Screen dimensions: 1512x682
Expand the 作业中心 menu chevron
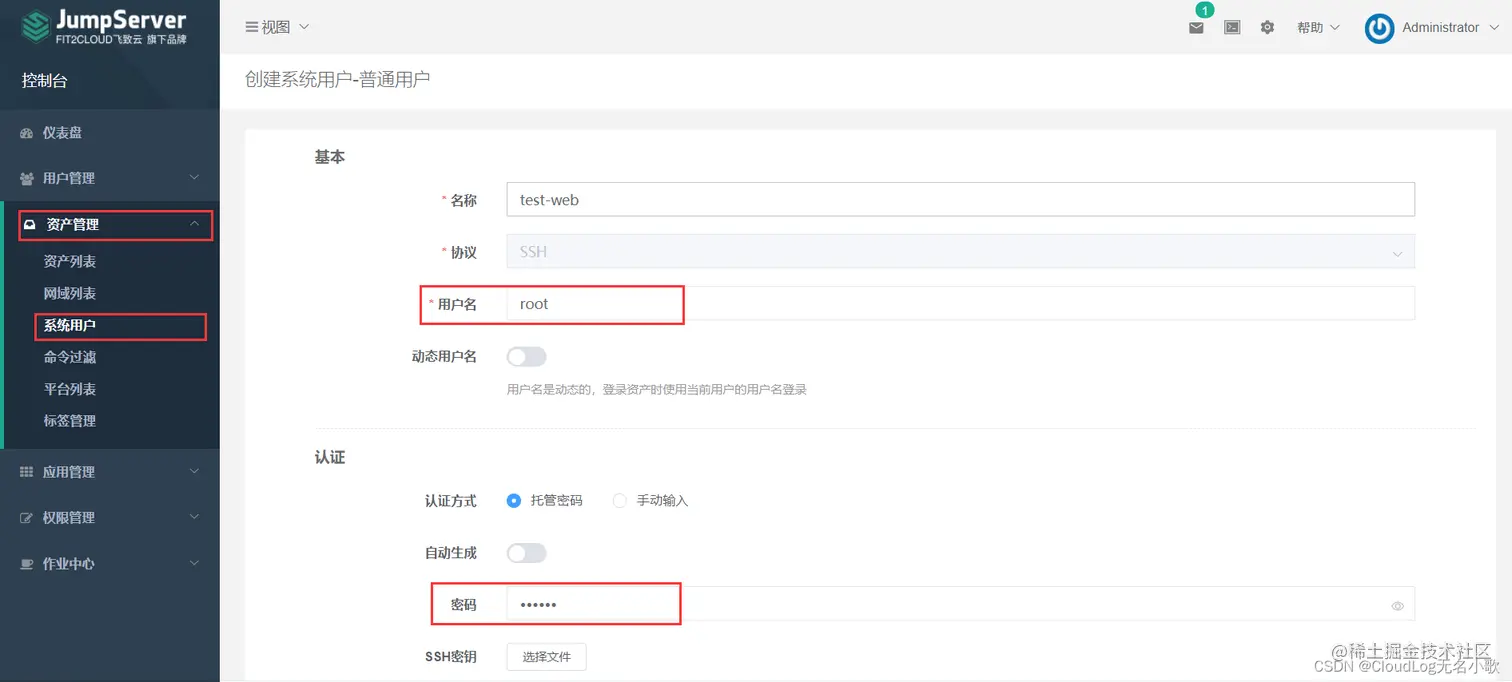195,564
